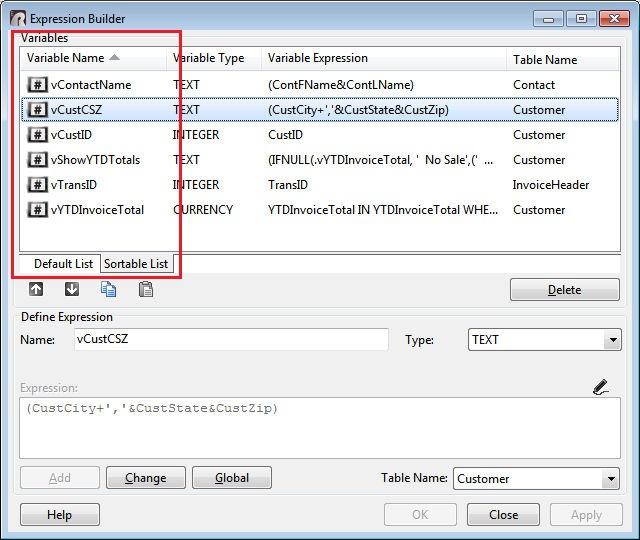Image resolution: width=640 pixels, height=540 pixels.
Task: Click the move variable up arrow icon
Action: 36,290
